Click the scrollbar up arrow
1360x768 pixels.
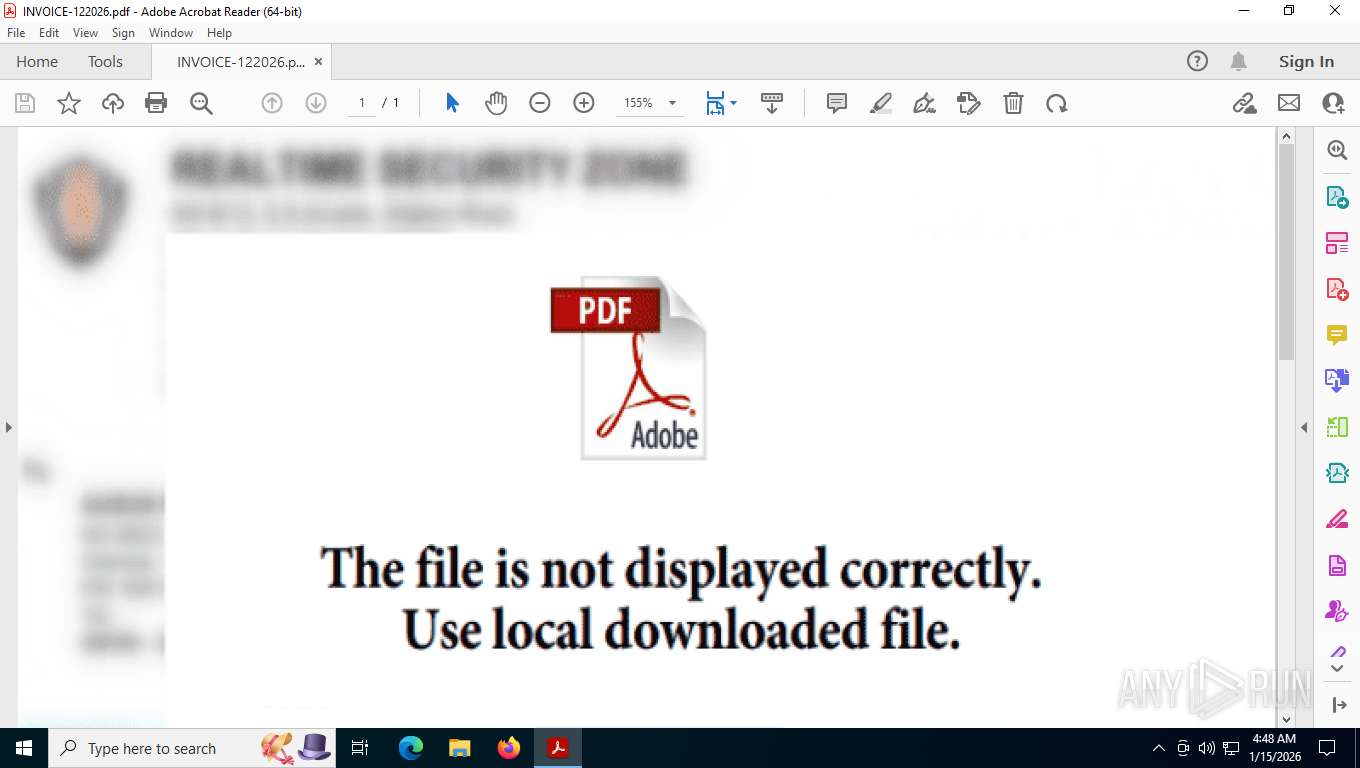(x=1286, y=136)
